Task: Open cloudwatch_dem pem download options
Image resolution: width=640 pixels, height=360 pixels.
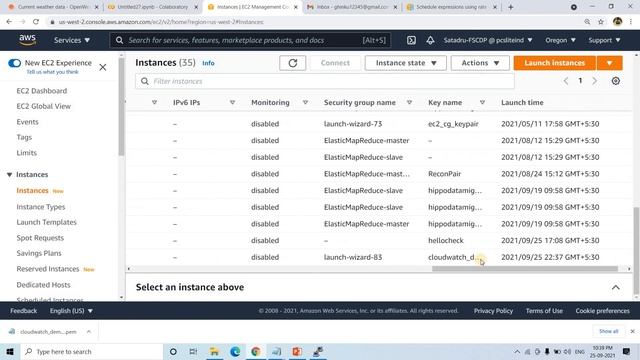Action: (89, 331)
